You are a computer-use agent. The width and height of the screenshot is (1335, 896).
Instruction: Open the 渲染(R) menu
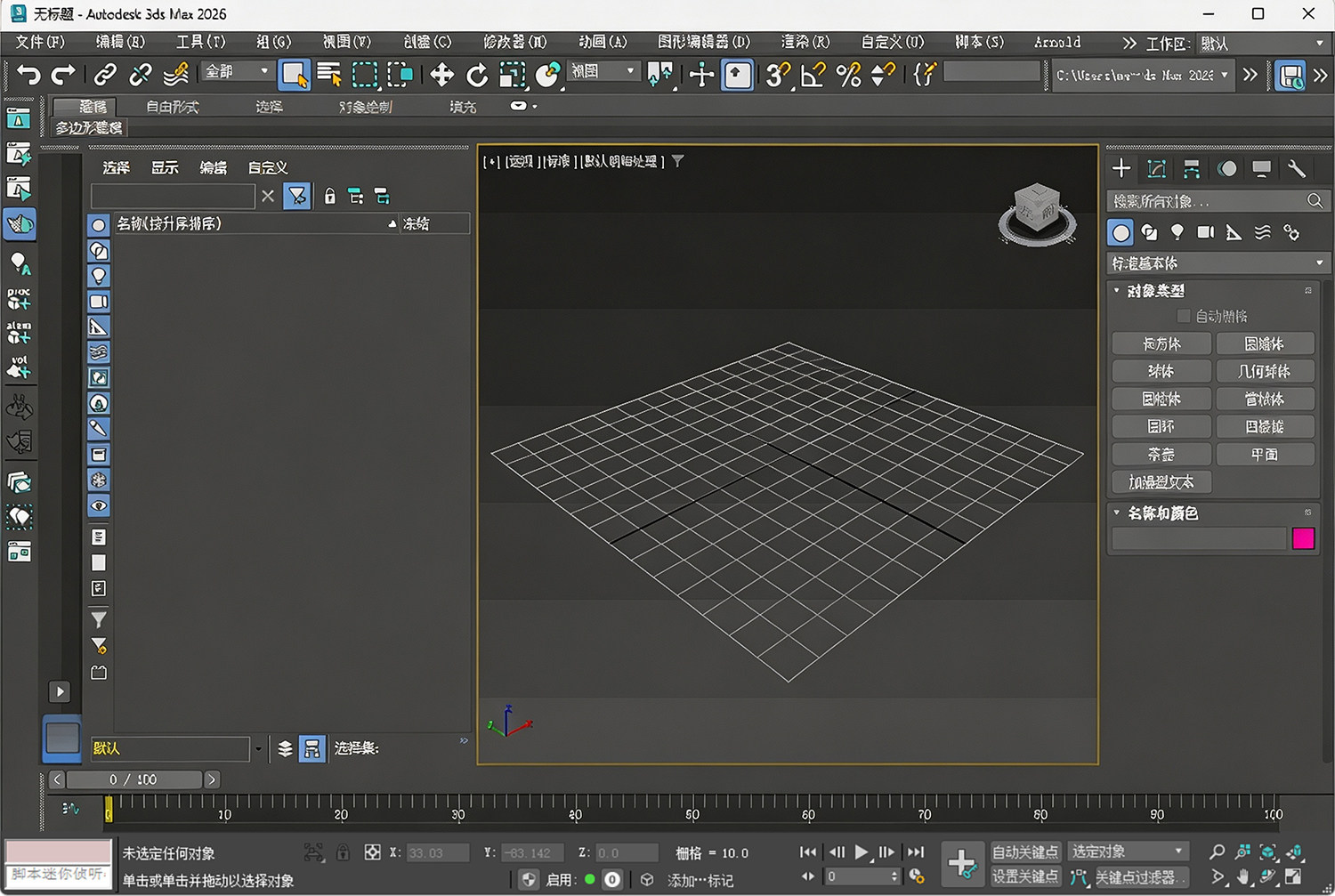pos(805,42)
